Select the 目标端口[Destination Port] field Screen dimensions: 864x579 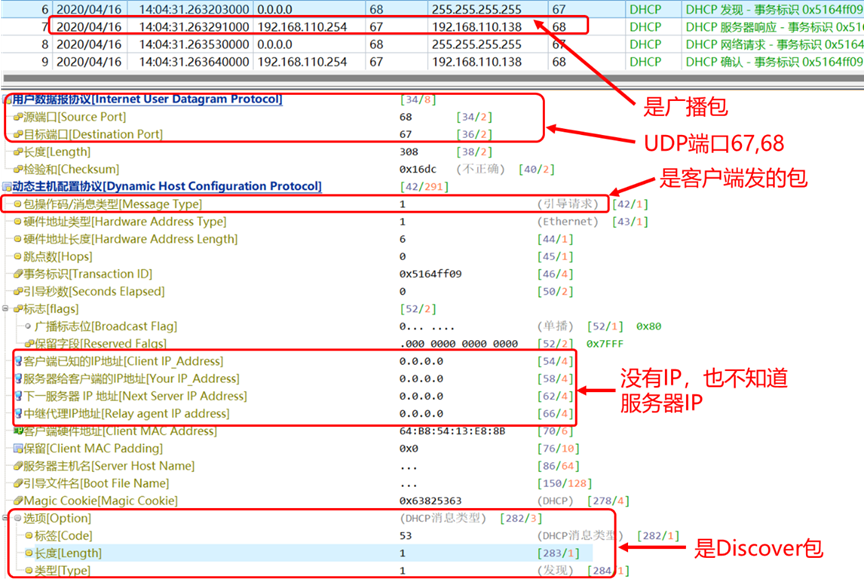tap(93, 134)
